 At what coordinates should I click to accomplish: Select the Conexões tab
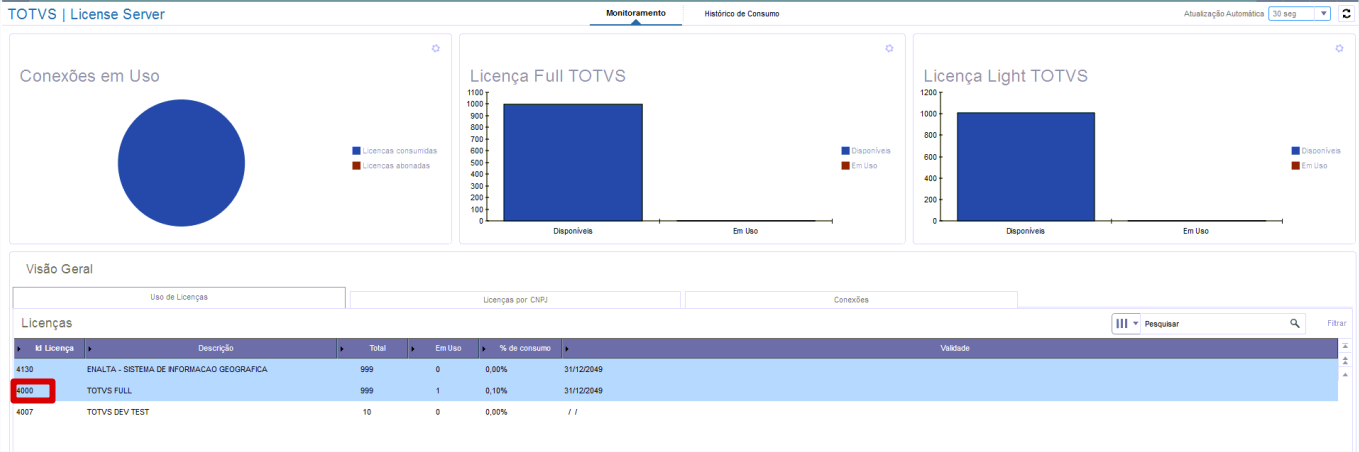[x=851, y=299]
